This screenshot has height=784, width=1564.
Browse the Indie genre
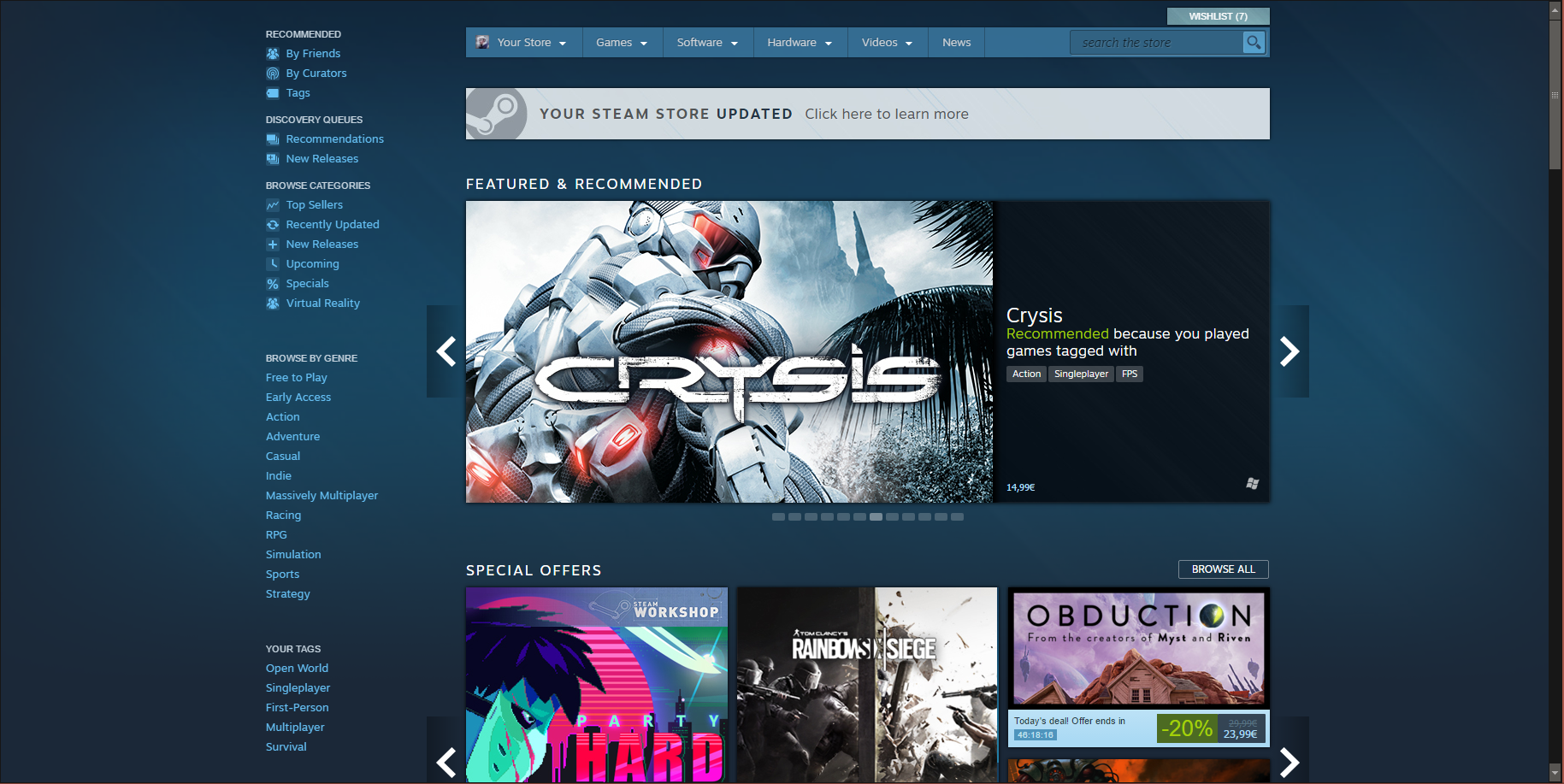(x=279, y=476)
